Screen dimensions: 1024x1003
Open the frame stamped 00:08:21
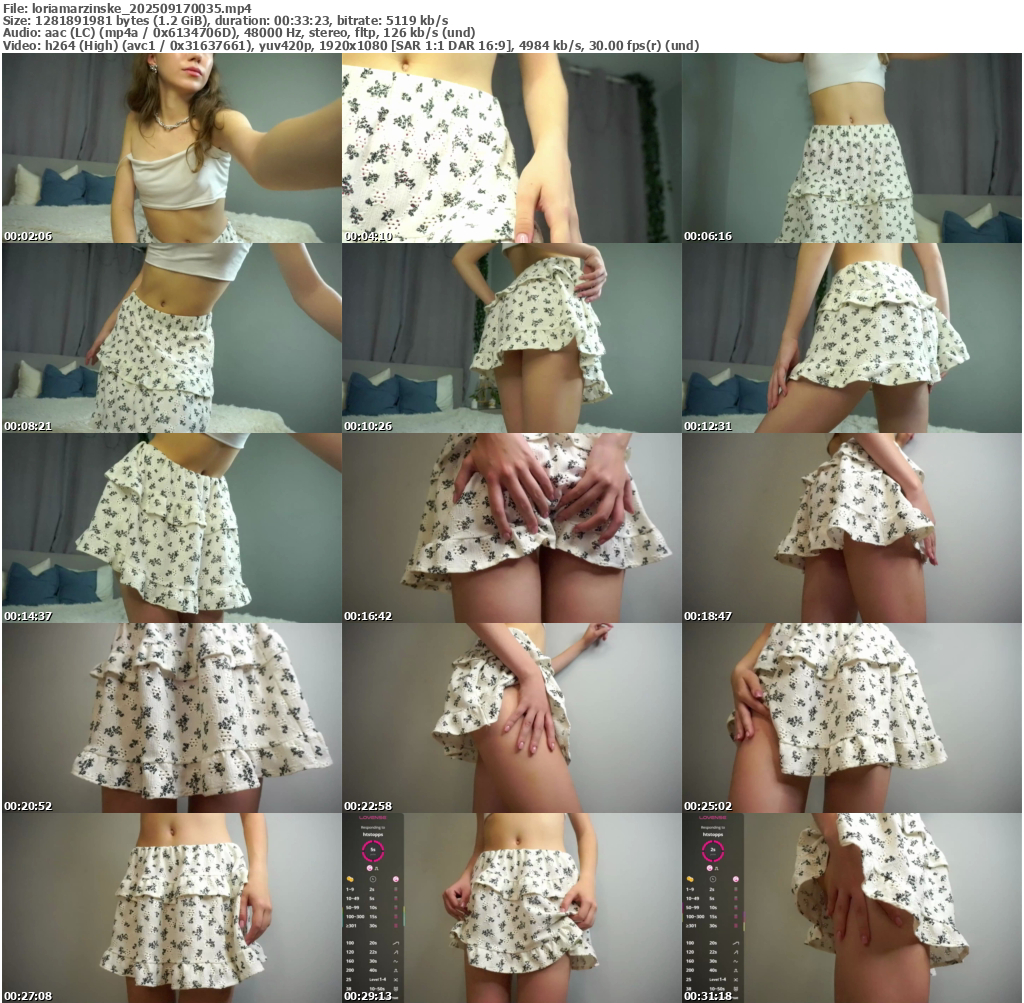[172, 338]
